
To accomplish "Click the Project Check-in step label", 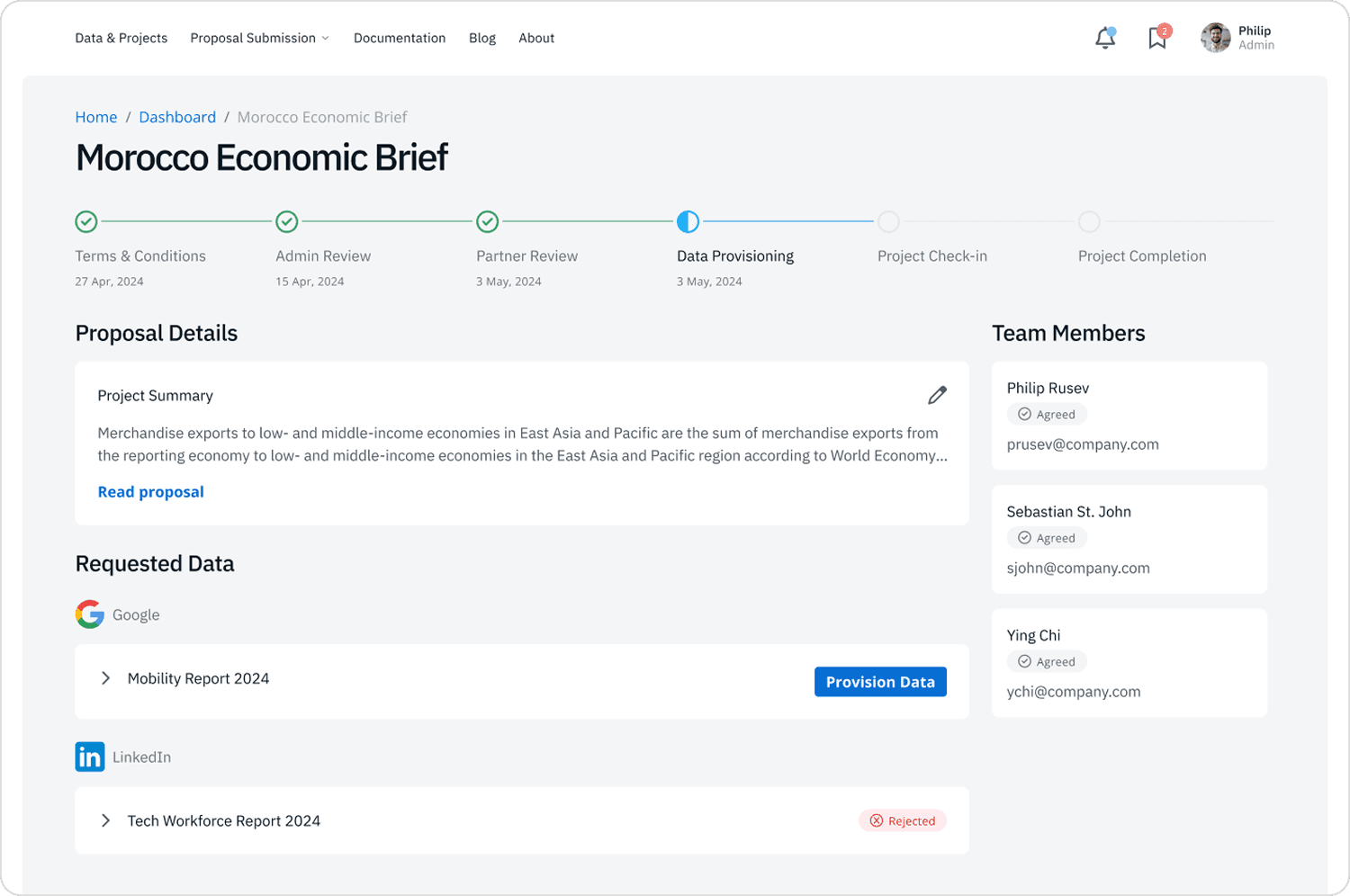I will click(x=932, y=256).
